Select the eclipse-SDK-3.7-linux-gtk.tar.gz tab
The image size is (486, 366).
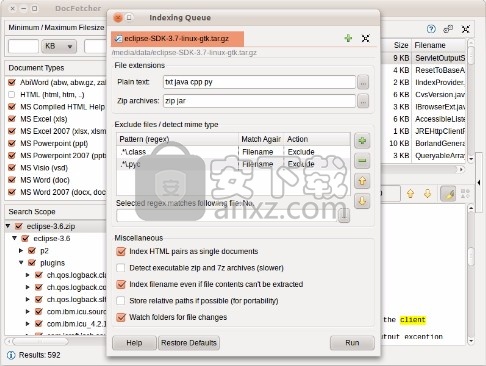pyautogui.click(x=177, y=39)
